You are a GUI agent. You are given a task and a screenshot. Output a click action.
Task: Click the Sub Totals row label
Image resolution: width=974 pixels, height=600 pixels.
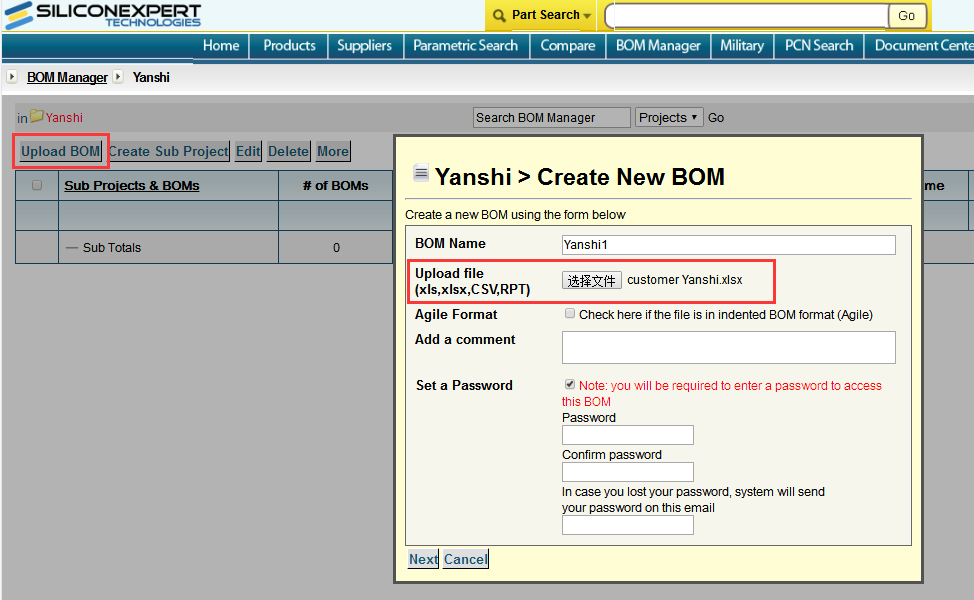click(x=112, y=247)
